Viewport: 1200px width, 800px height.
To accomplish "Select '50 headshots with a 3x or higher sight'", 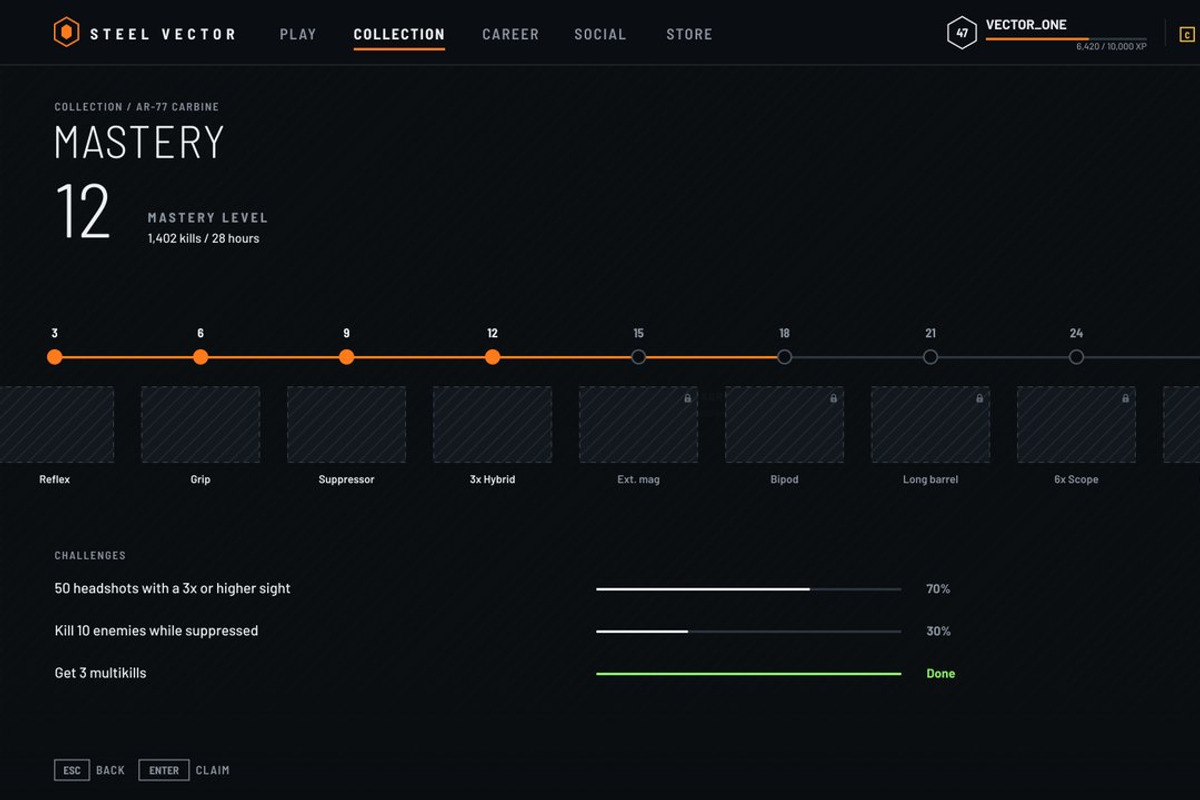I will click(172, 589).
